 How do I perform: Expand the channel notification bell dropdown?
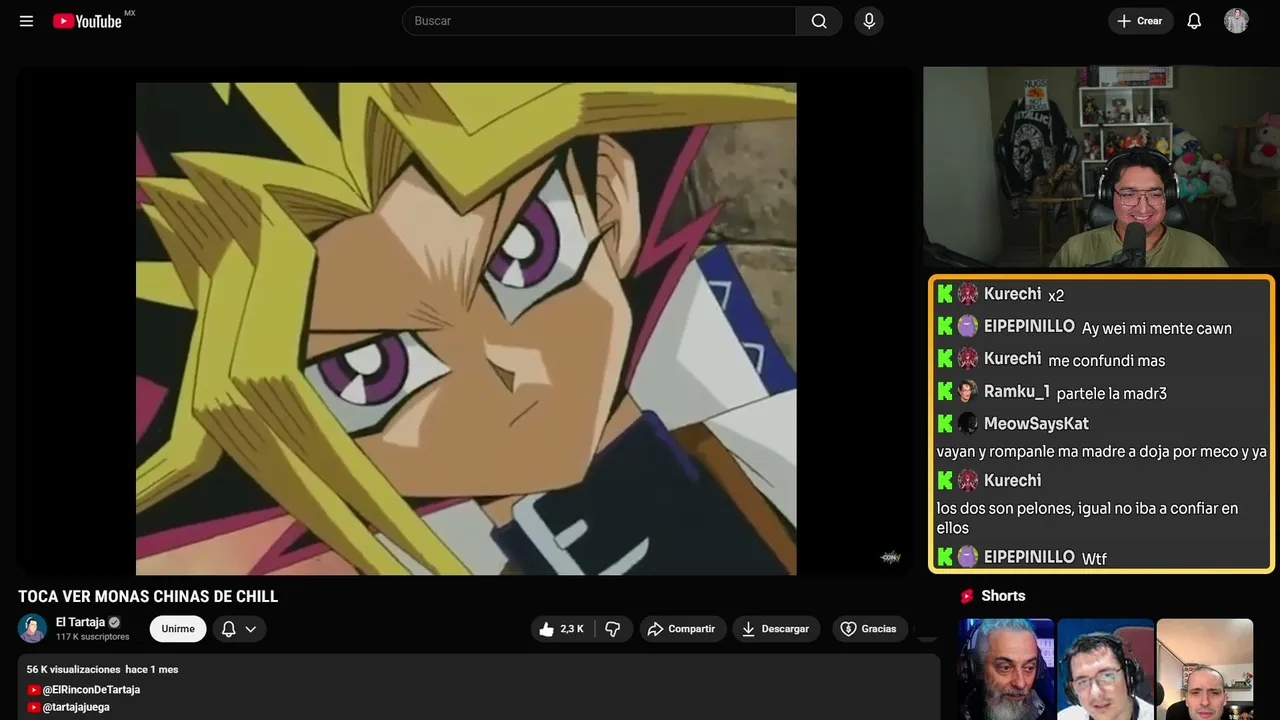tap(239, 629)
